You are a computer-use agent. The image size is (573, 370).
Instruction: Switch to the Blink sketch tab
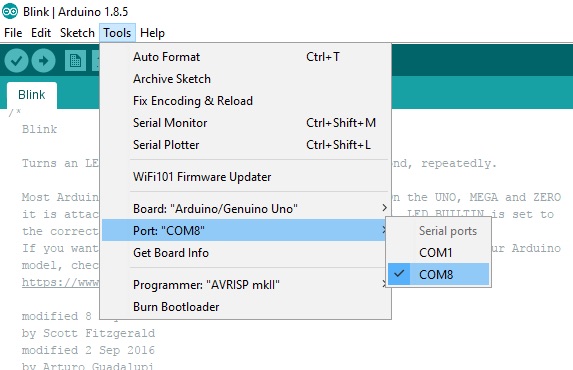[32, 95]
